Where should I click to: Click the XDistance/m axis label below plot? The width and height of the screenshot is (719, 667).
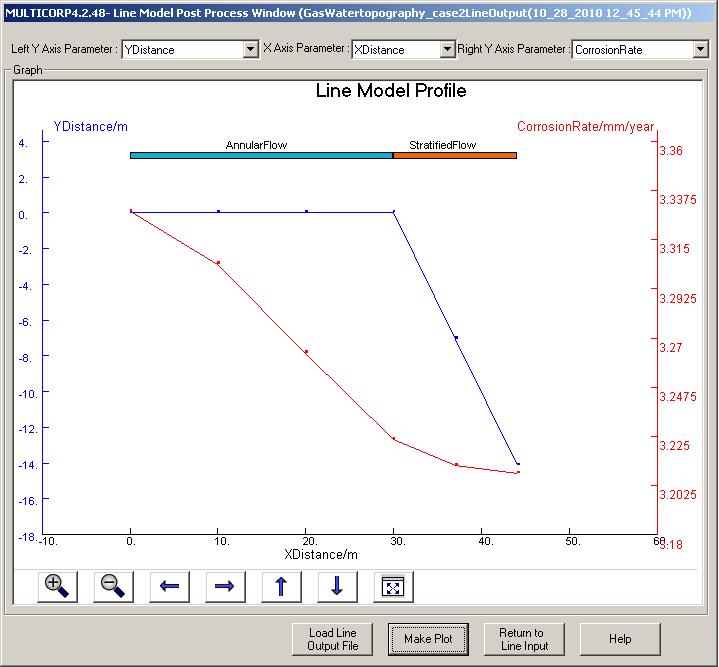point(321,554)
